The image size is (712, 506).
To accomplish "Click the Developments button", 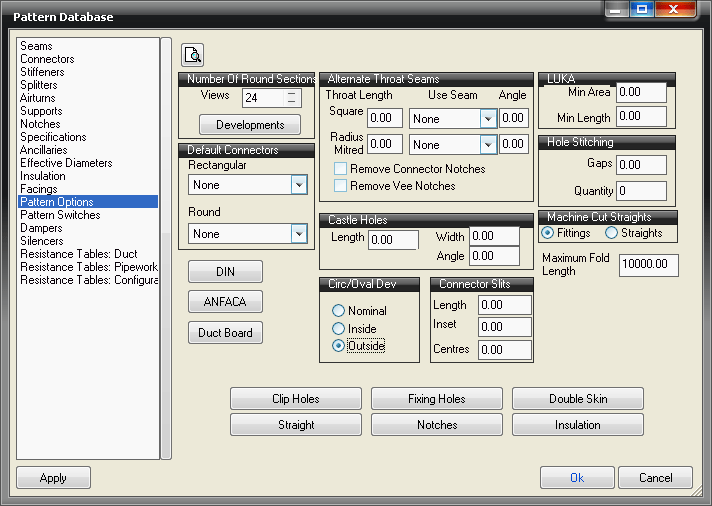I will (x=250, y=124).
